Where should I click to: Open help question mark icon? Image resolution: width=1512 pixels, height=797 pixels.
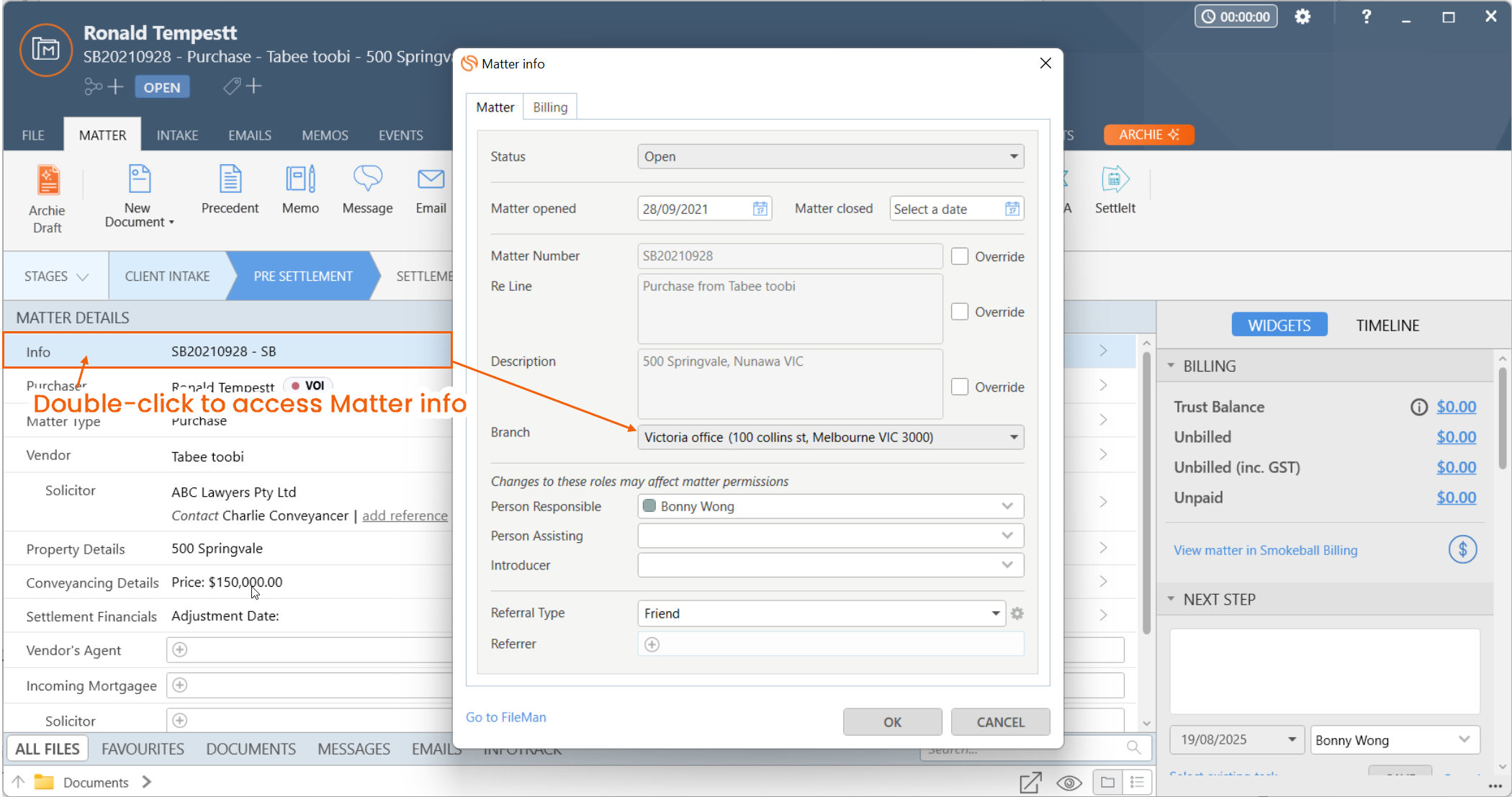pyautogui.click(x=1366, y=17)
